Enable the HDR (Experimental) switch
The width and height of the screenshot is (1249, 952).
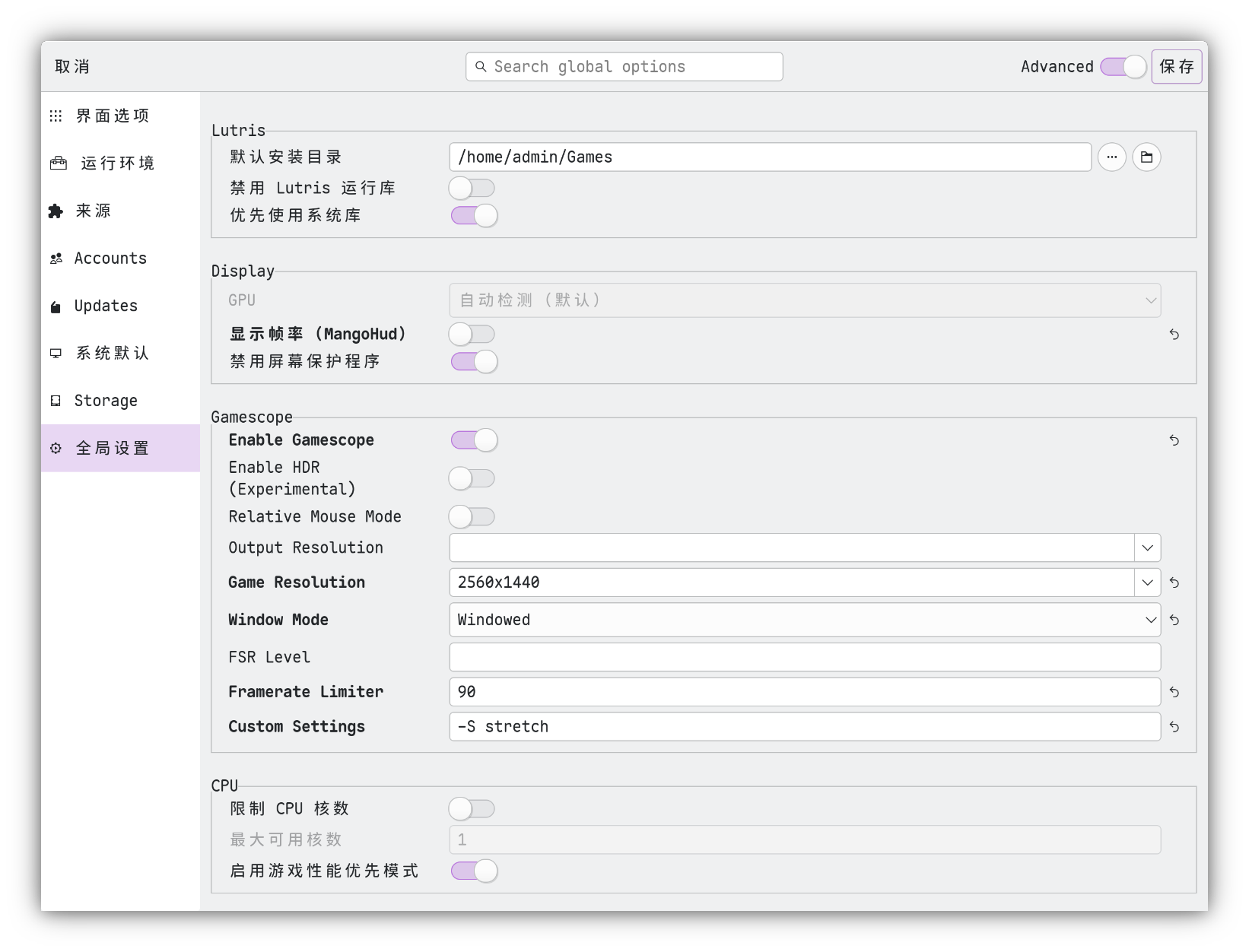[x=472, y=478]
